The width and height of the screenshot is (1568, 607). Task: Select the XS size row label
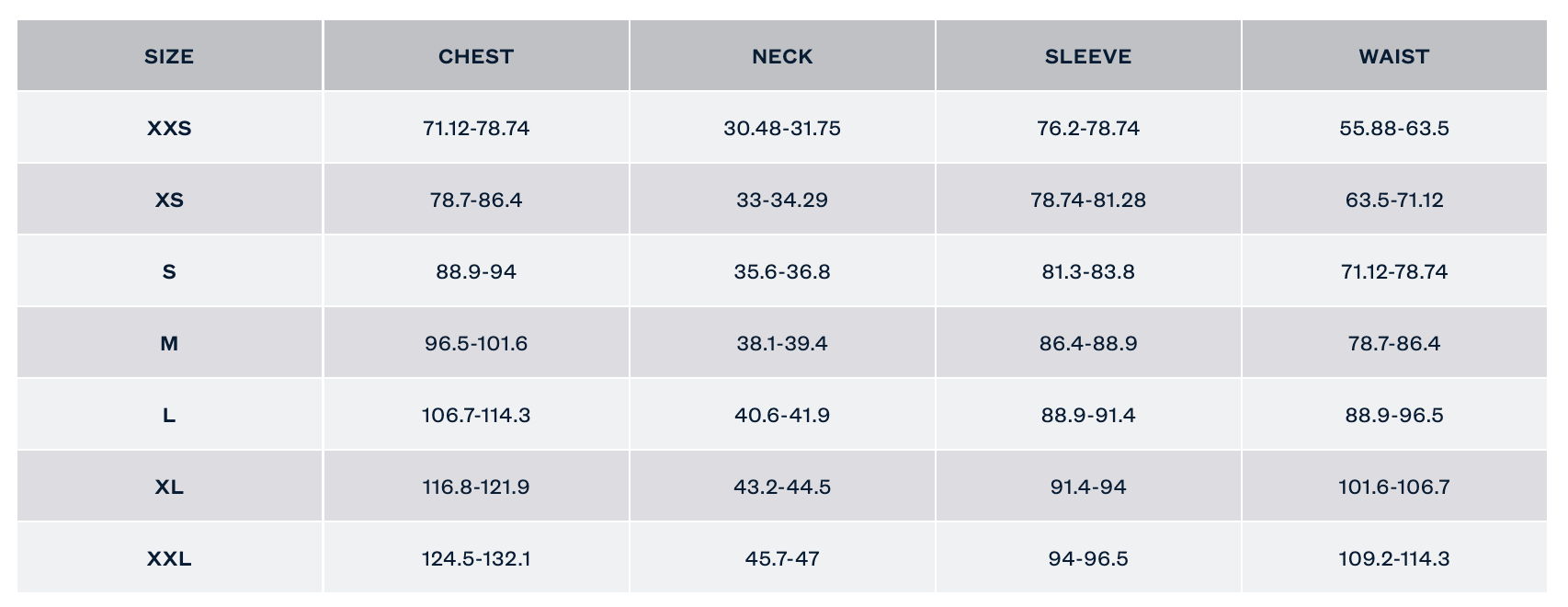(x=169, y=200)
